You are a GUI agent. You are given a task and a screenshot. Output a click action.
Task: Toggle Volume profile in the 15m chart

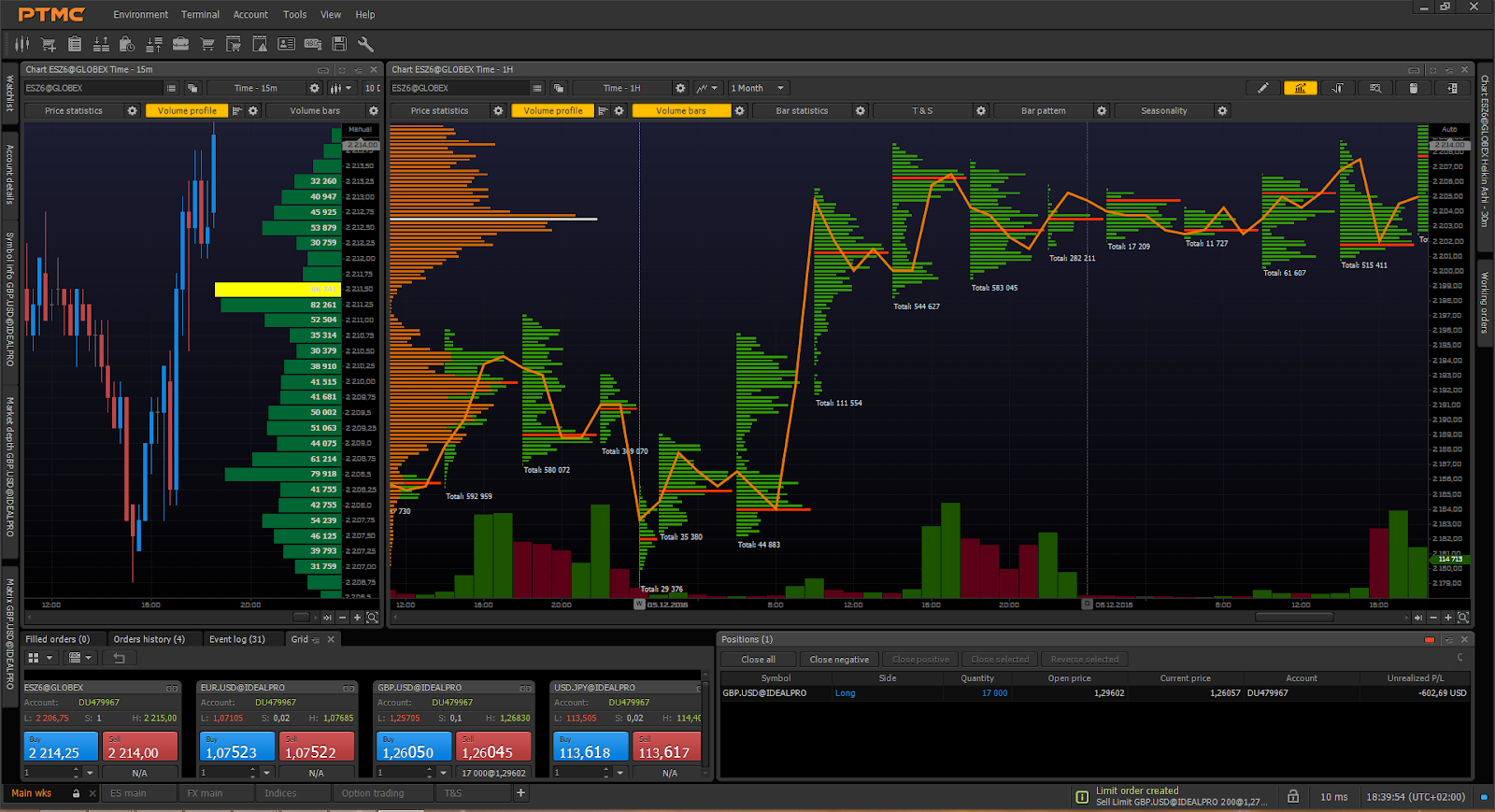pyautogui.click(x=187, y=110)
